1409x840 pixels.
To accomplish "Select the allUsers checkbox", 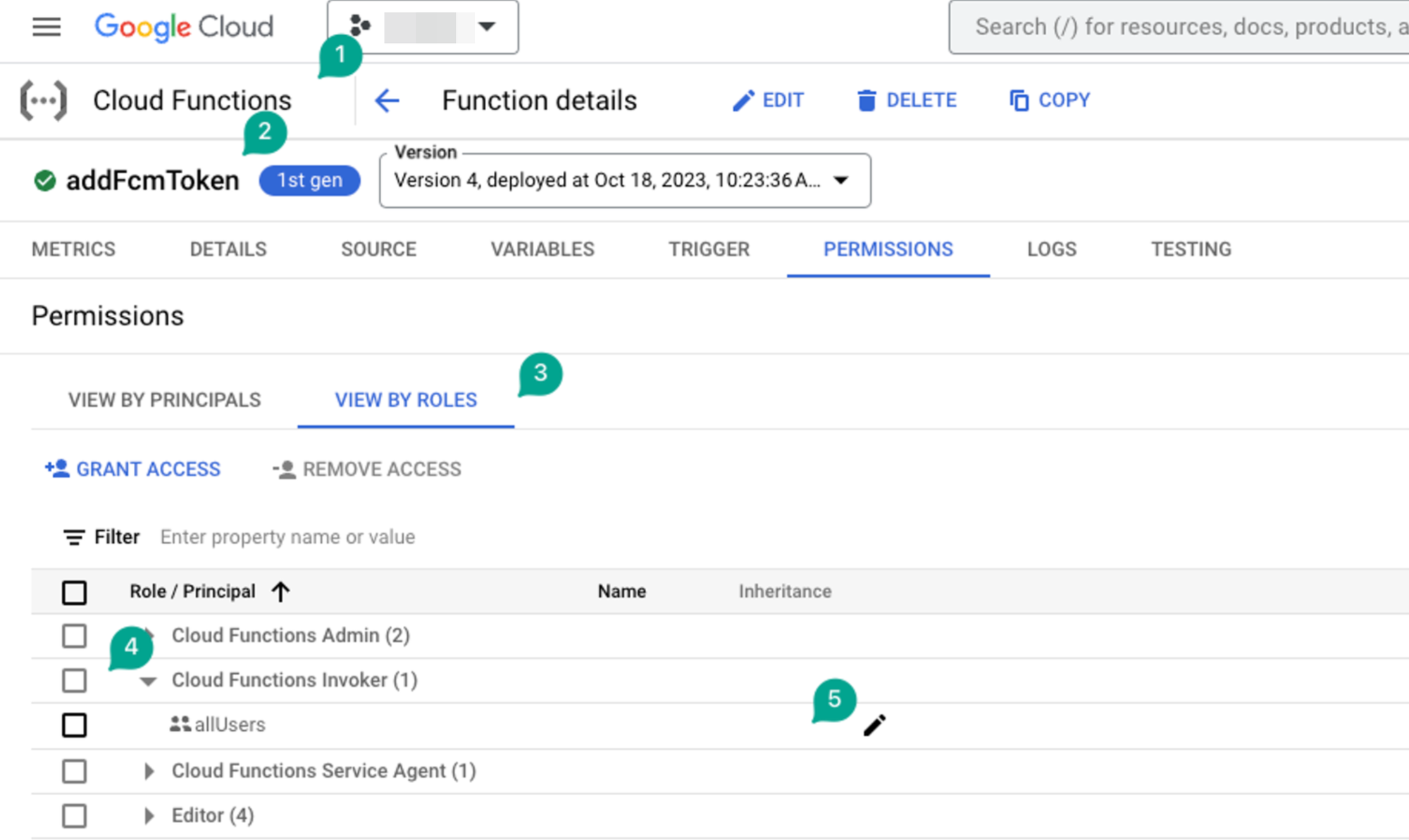I will coord(74,725).
